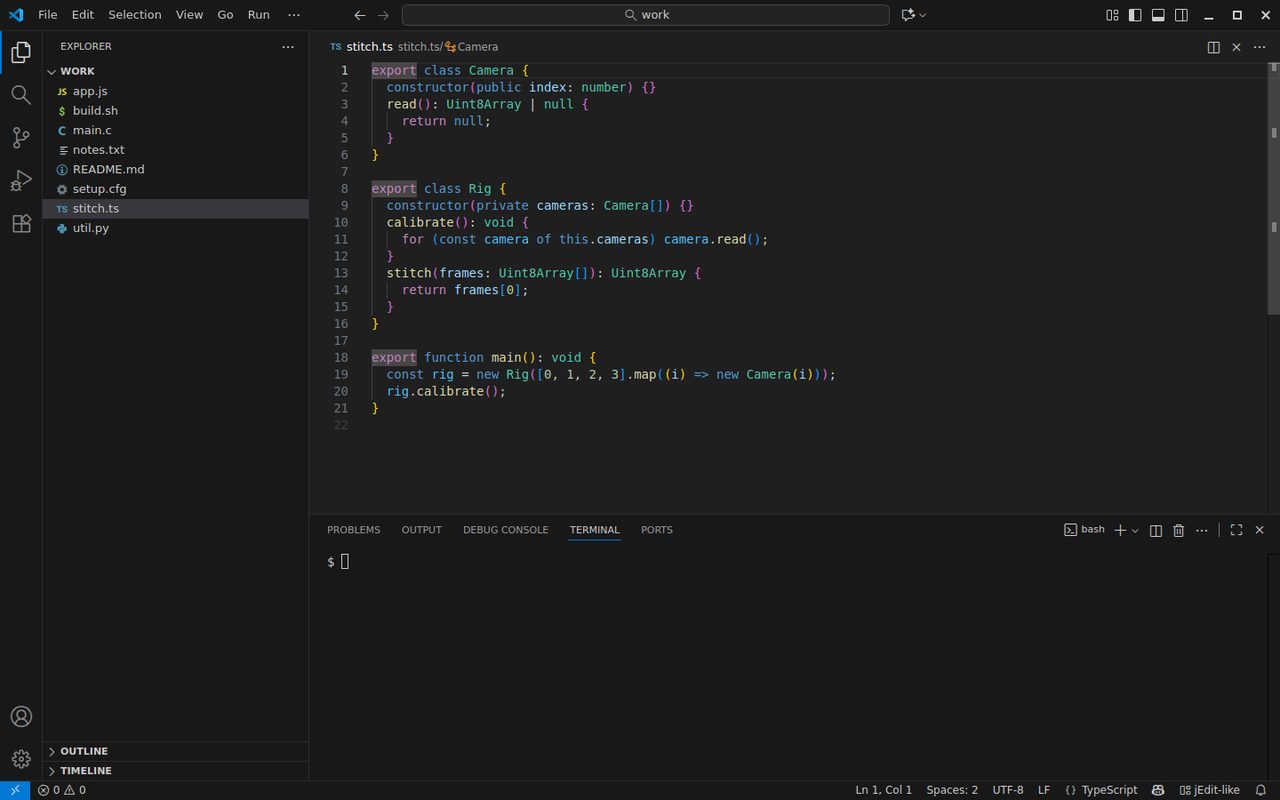Image resolution: width=1280 pixels, height=800 pixels.
Task: Open terminal panel More Actions menu
Action: (1202, 530)
